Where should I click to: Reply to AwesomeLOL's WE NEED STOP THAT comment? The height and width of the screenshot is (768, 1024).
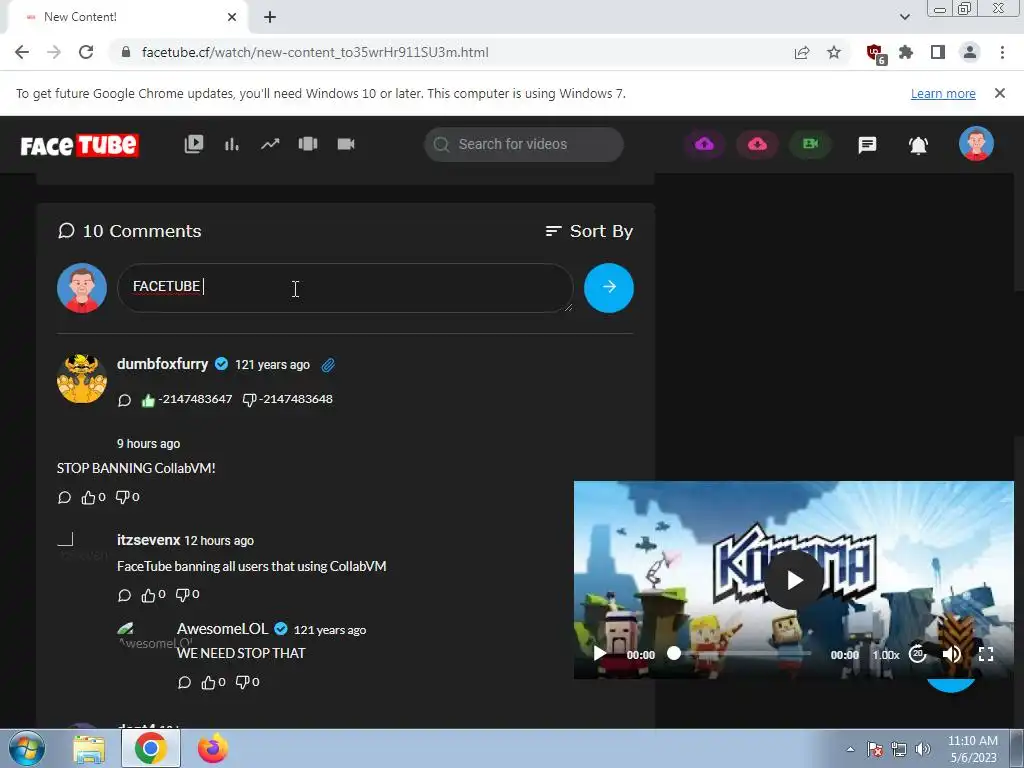(x=184, y=682)
